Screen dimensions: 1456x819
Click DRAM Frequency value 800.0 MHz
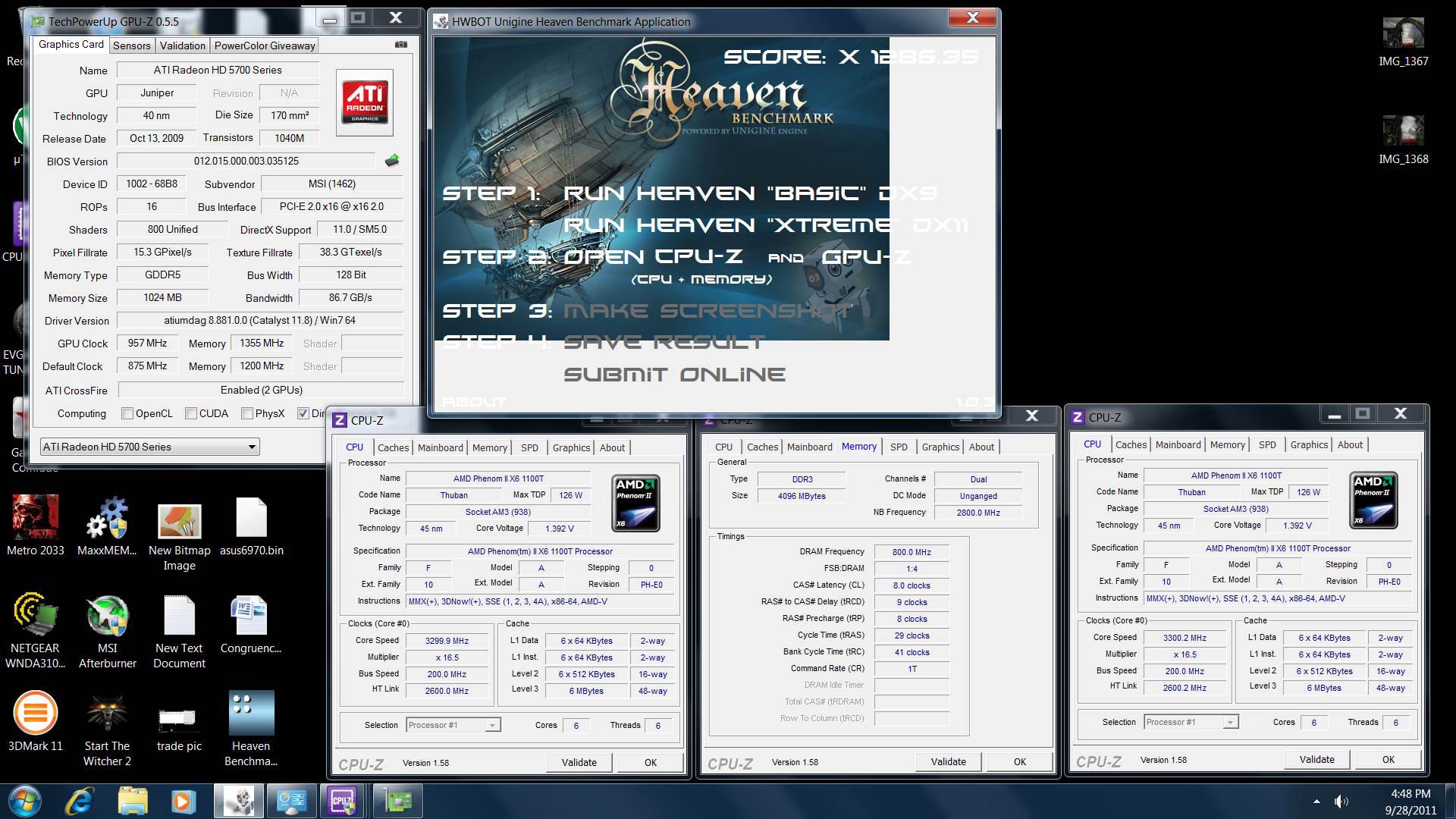912,552
